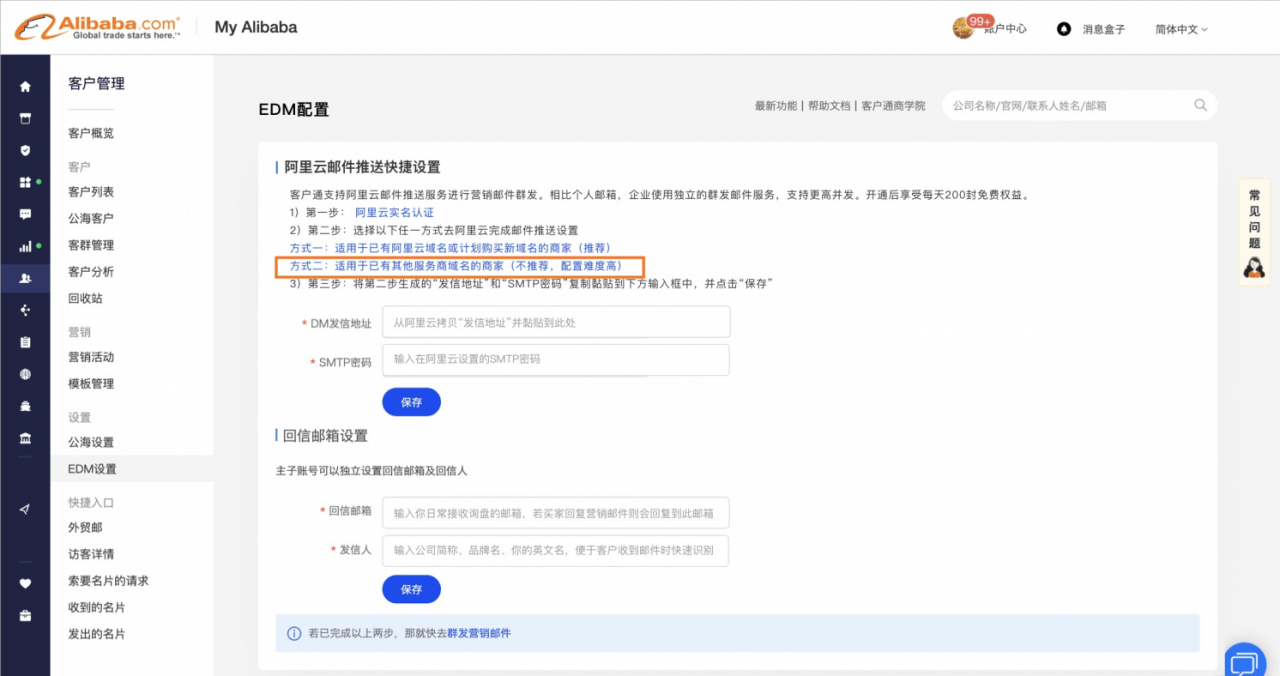
Task: Click the Alibaba.com logo
Action: pyautogui.click(x=98, y=27)
